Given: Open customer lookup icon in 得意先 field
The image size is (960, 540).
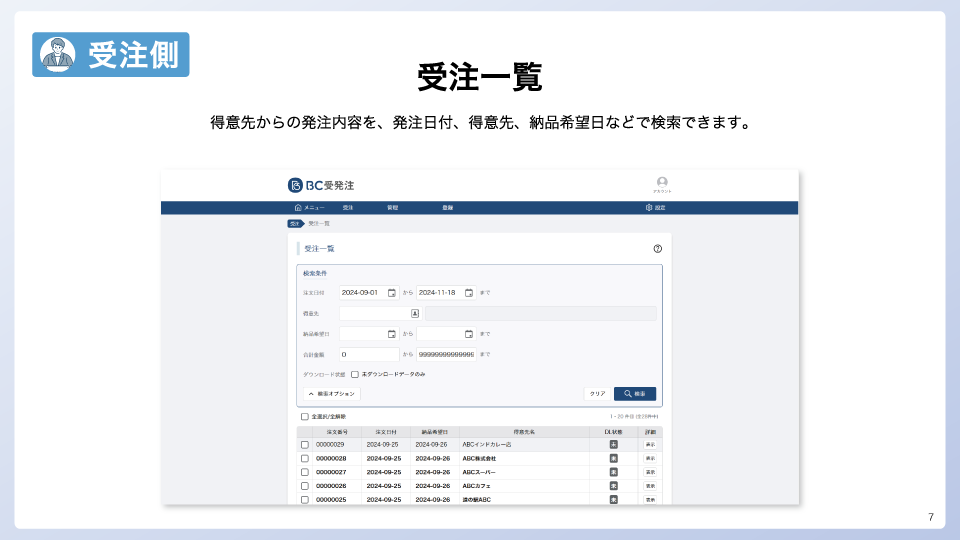Looking at the screenshot, I should pyautogui.click(x=414, y=313).
